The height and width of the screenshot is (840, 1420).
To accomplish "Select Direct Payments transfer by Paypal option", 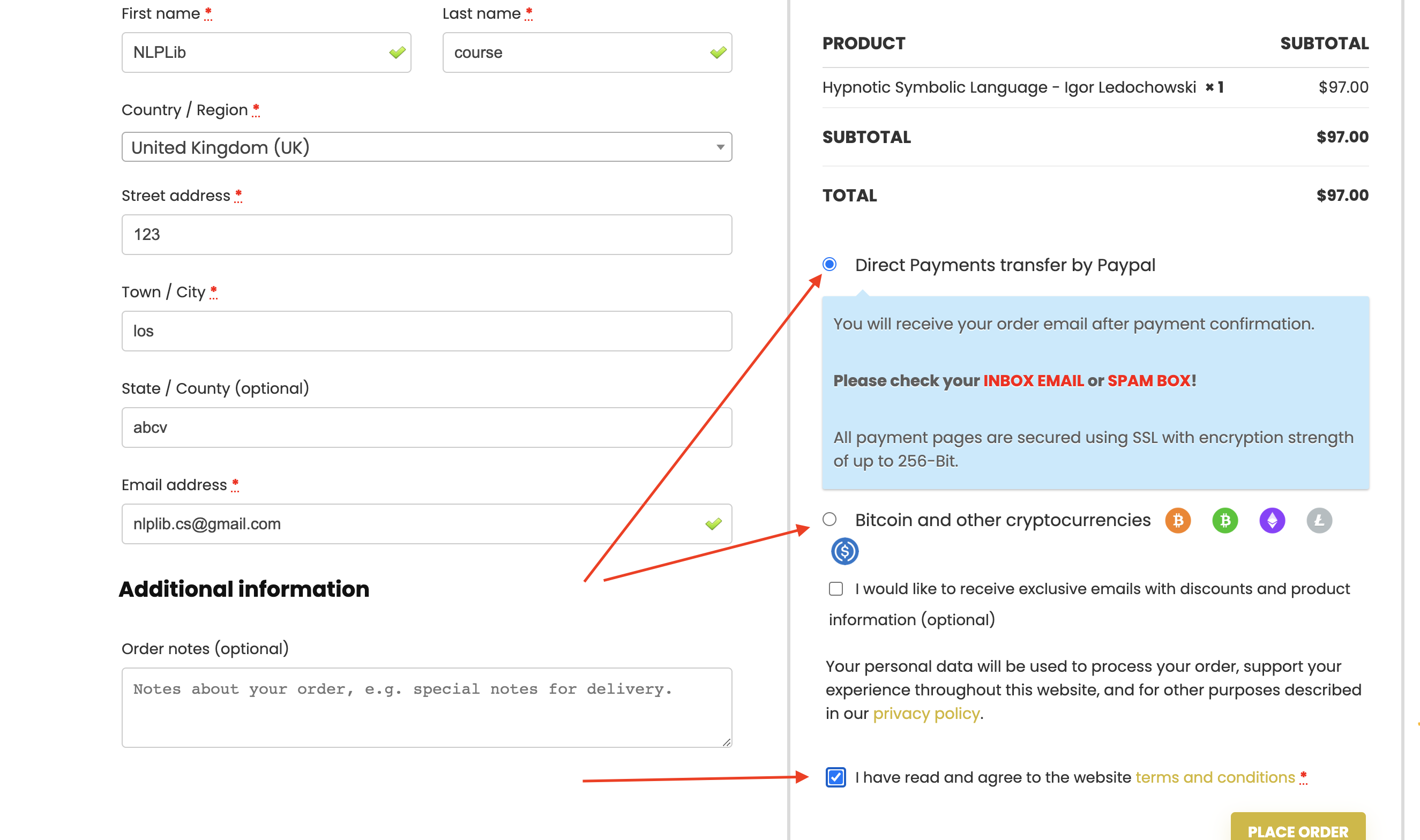I will (829, 264).
